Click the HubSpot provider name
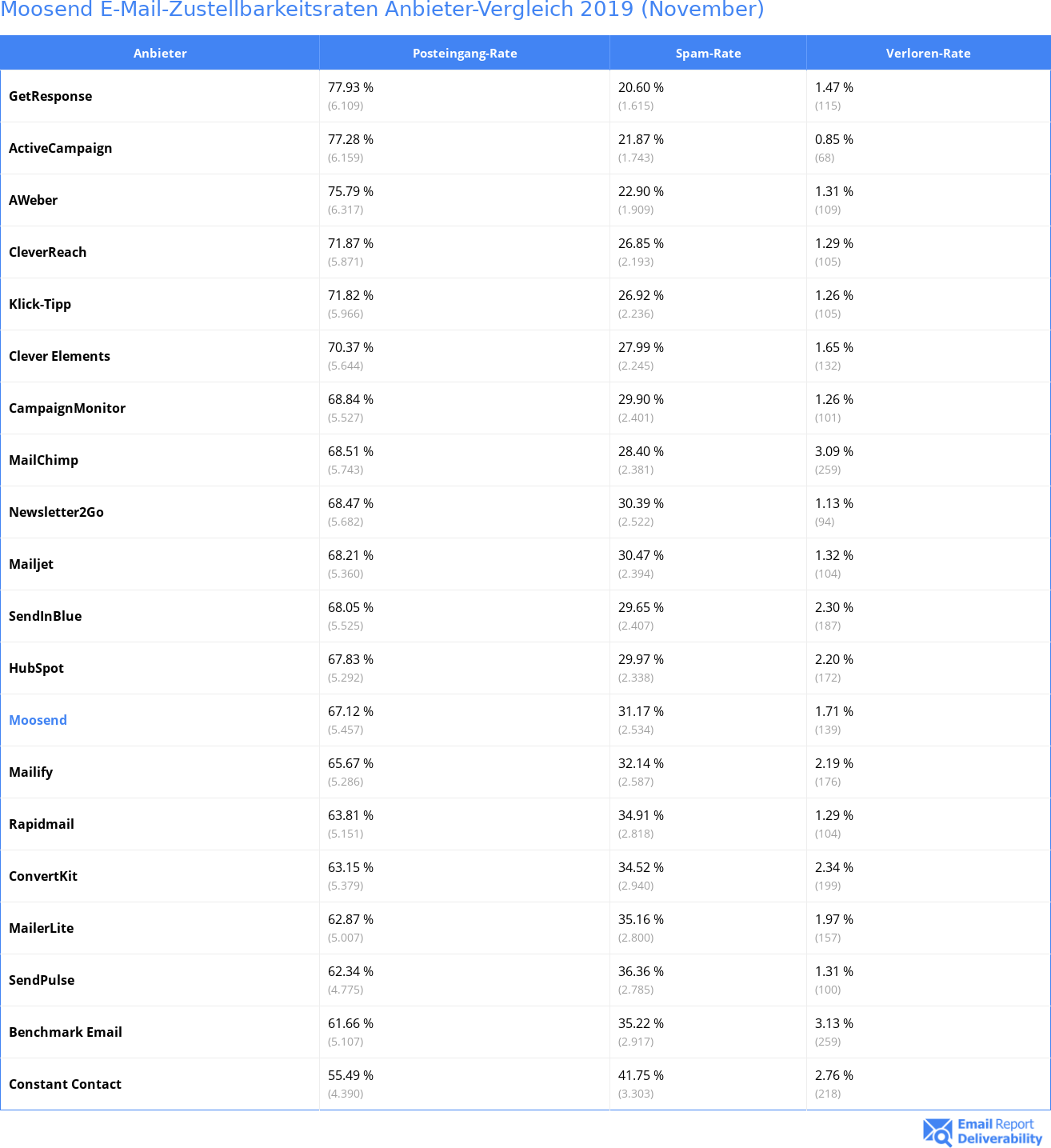The image size is (1051, 1148). click(36, 668)
